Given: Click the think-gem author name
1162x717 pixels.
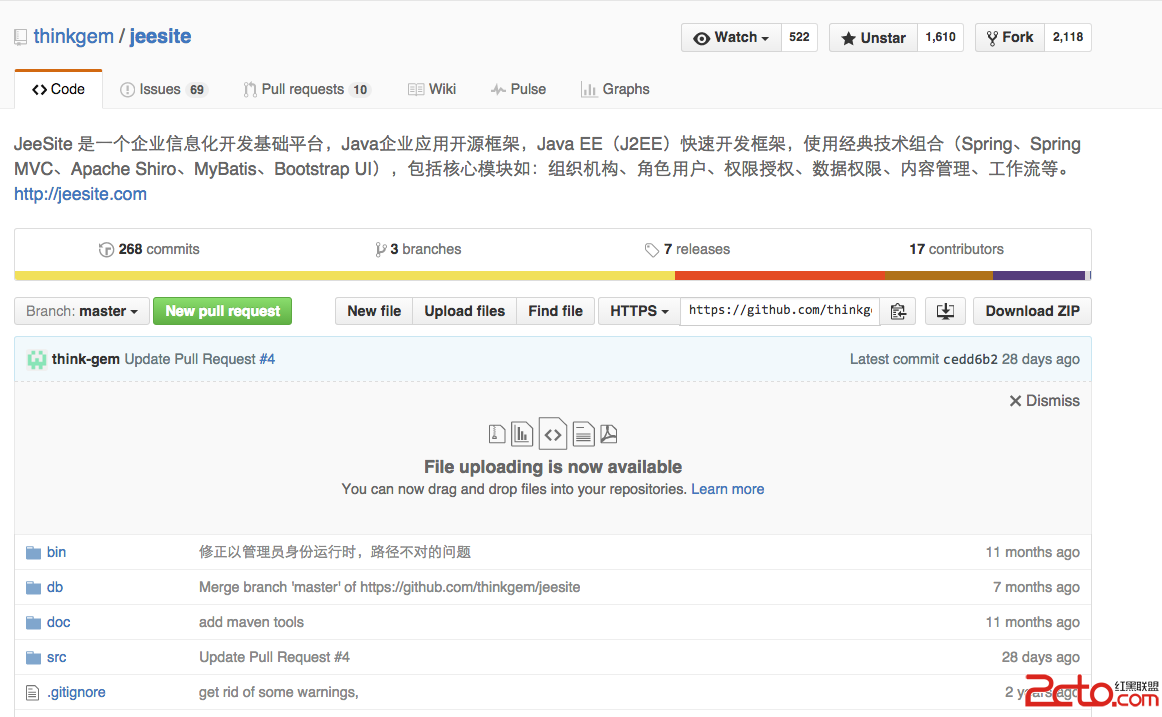Looking at the screenshot, I should tap(85, 359).
